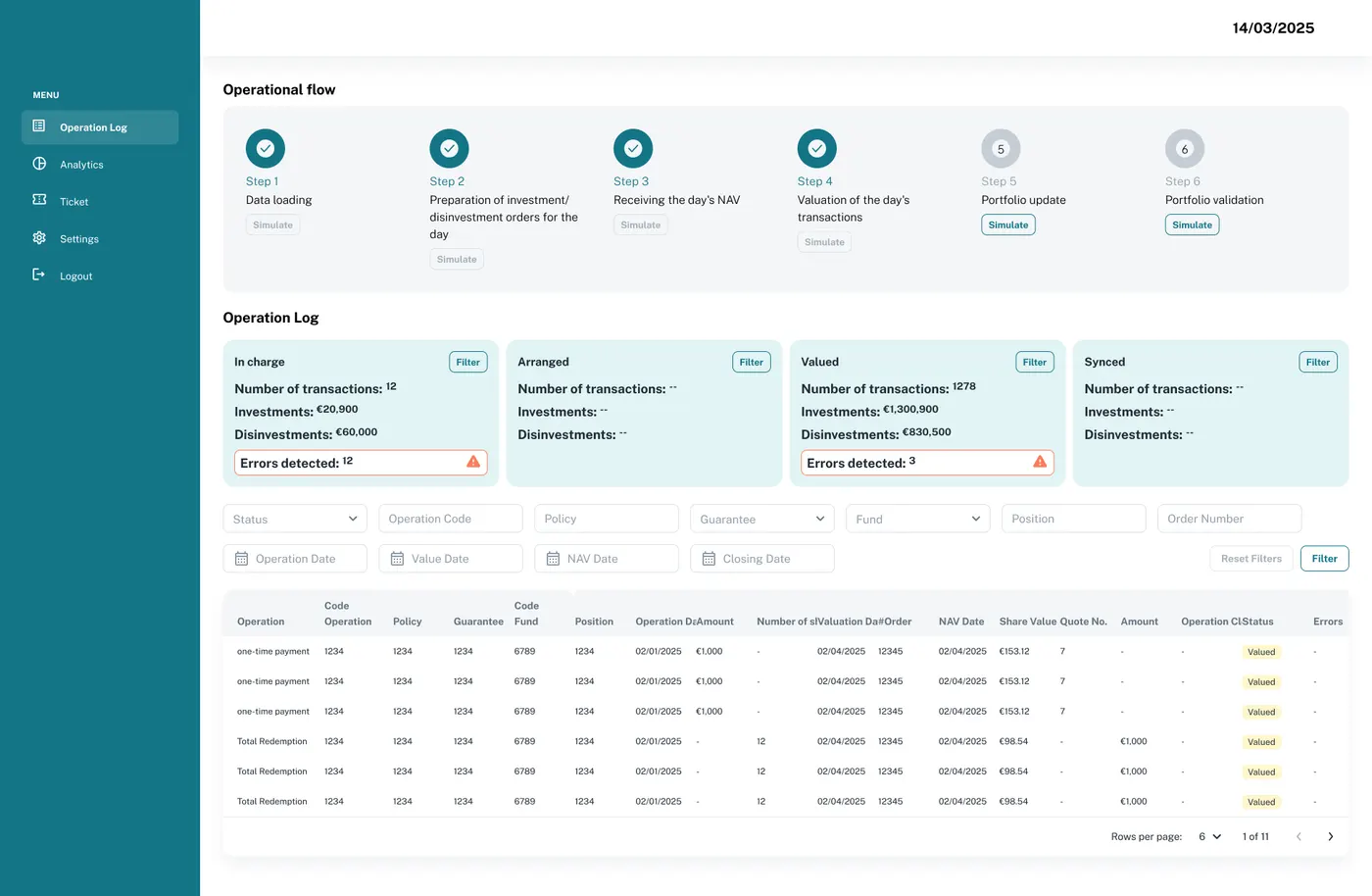Click the Value Date field

click(451, 559)
